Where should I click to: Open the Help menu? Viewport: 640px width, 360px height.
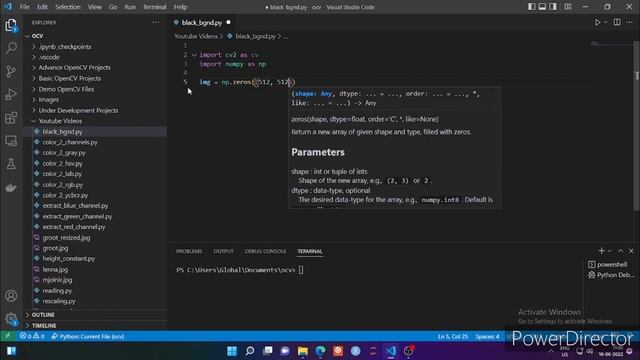pyautogui.click(x=180, y=7)
